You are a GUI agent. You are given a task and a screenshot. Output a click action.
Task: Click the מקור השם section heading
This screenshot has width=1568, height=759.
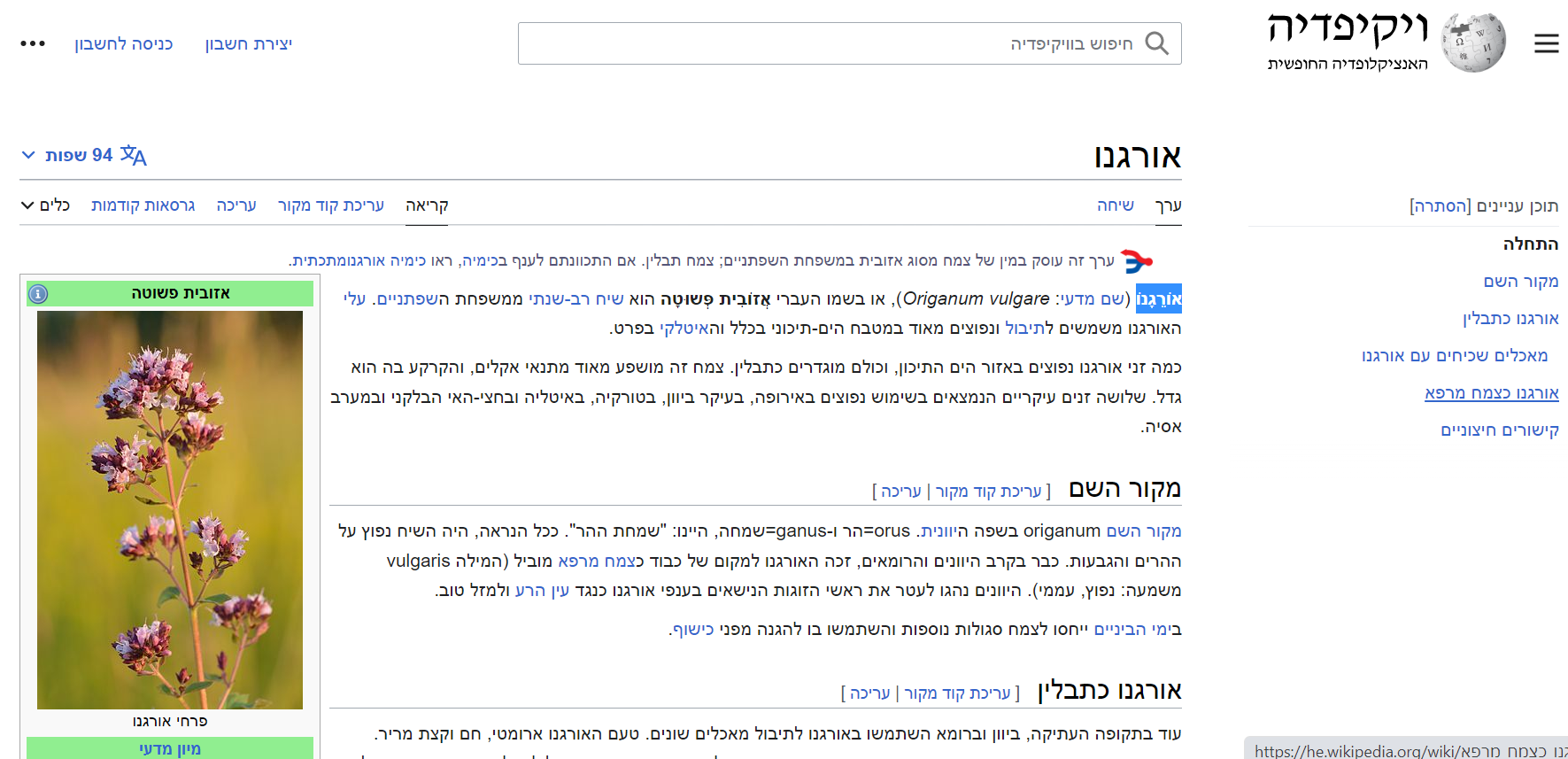pyautogui.click(x=1125, y=489)
